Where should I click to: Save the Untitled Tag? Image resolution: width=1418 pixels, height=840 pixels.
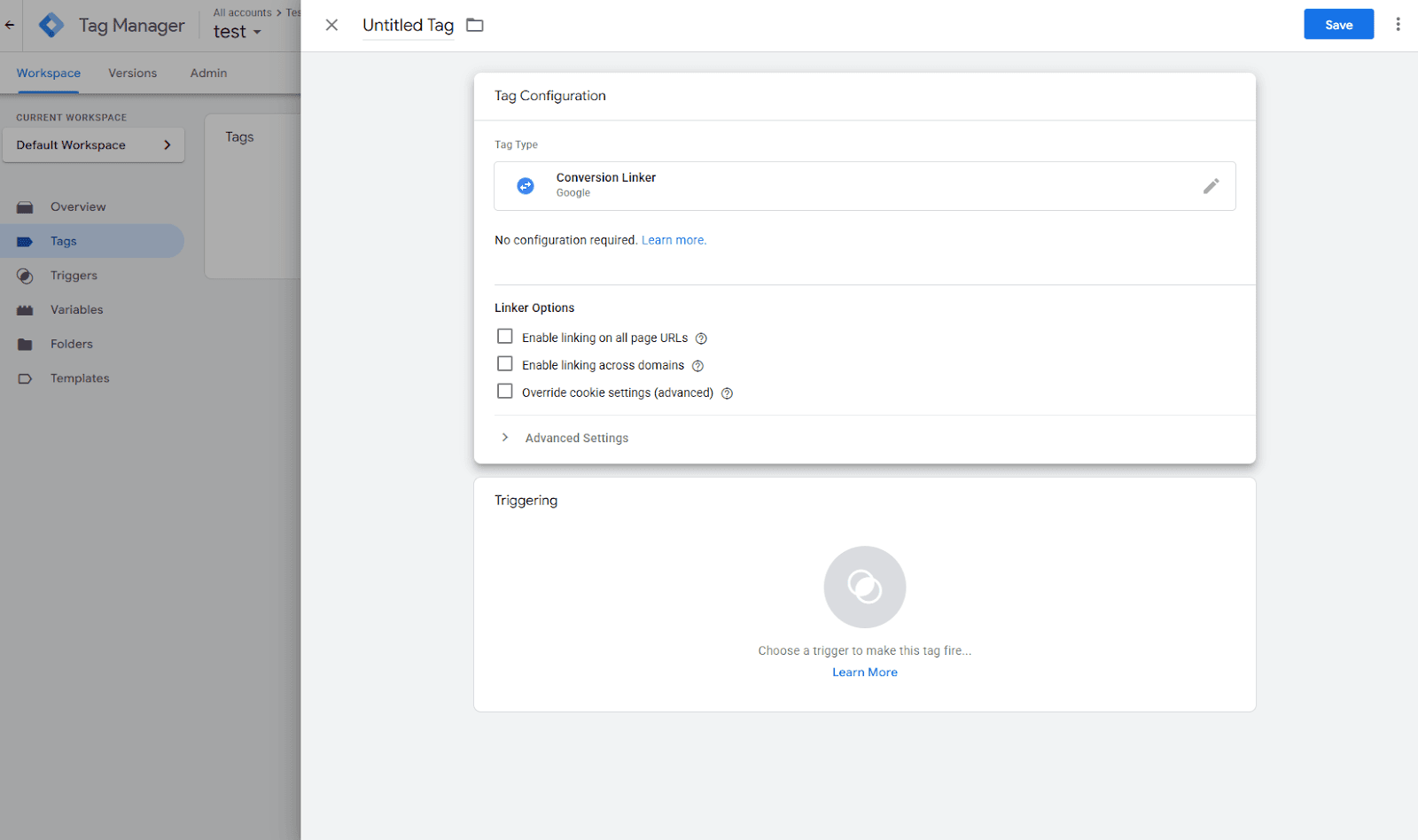[1337, 24]
